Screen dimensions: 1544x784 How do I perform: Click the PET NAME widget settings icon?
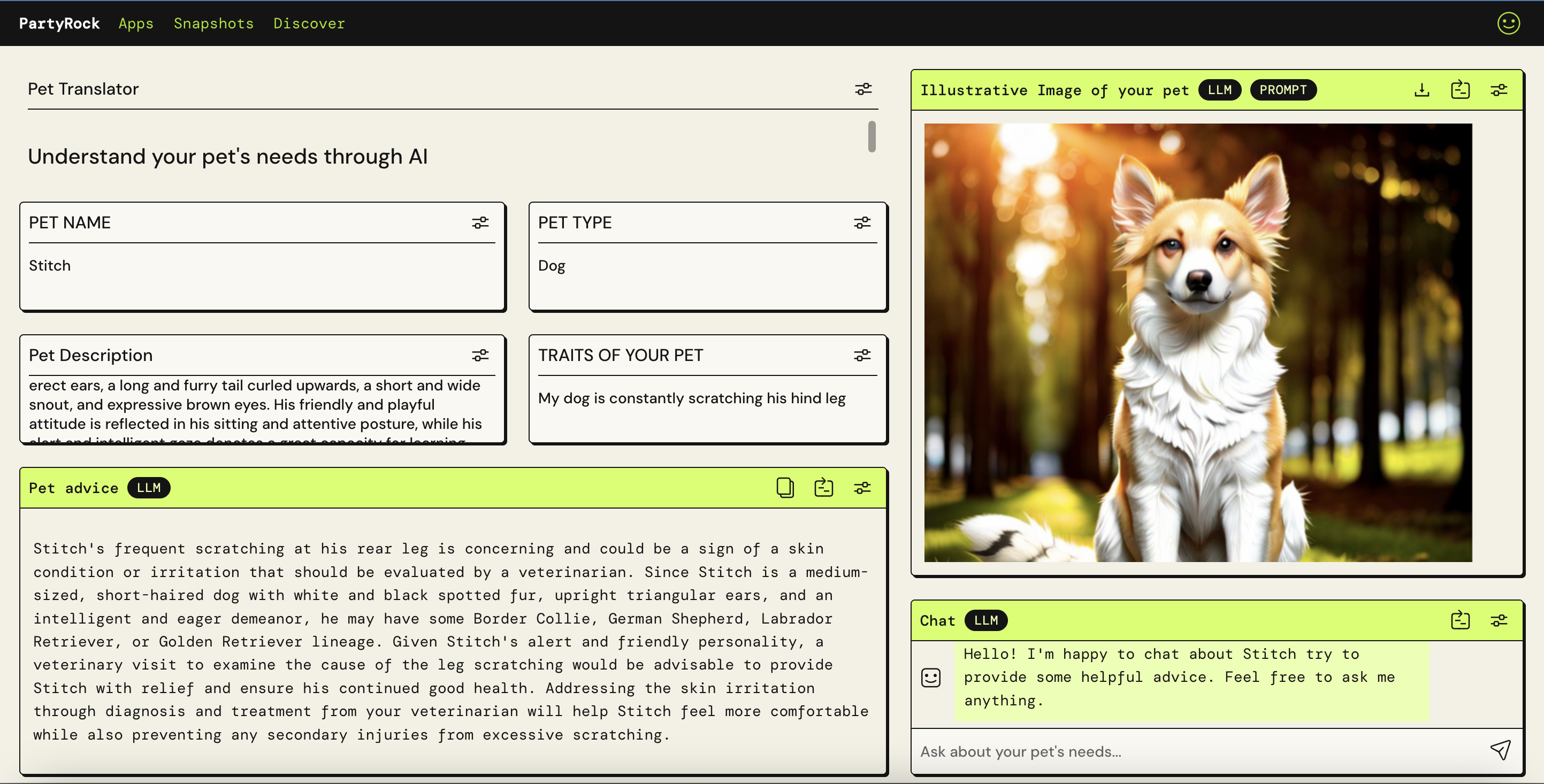coord(480,223)
